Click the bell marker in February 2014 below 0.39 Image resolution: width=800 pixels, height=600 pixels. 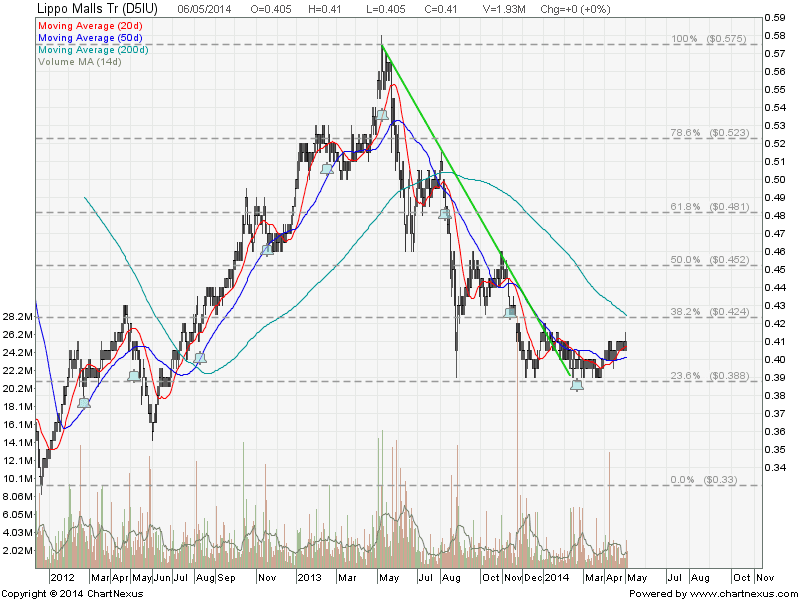[x=577, y=385]
